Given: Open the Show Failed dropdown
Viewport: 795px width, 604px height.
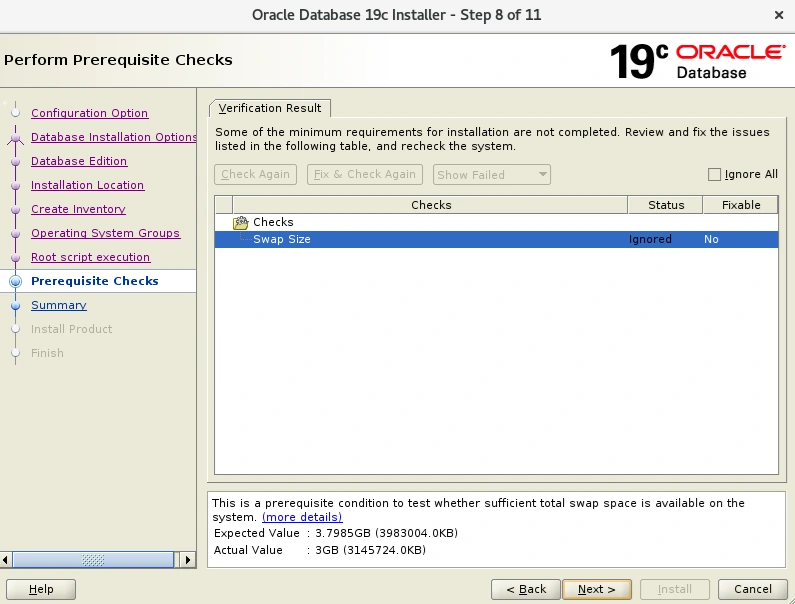Looking at the screenshot, I should click(491, 174).
